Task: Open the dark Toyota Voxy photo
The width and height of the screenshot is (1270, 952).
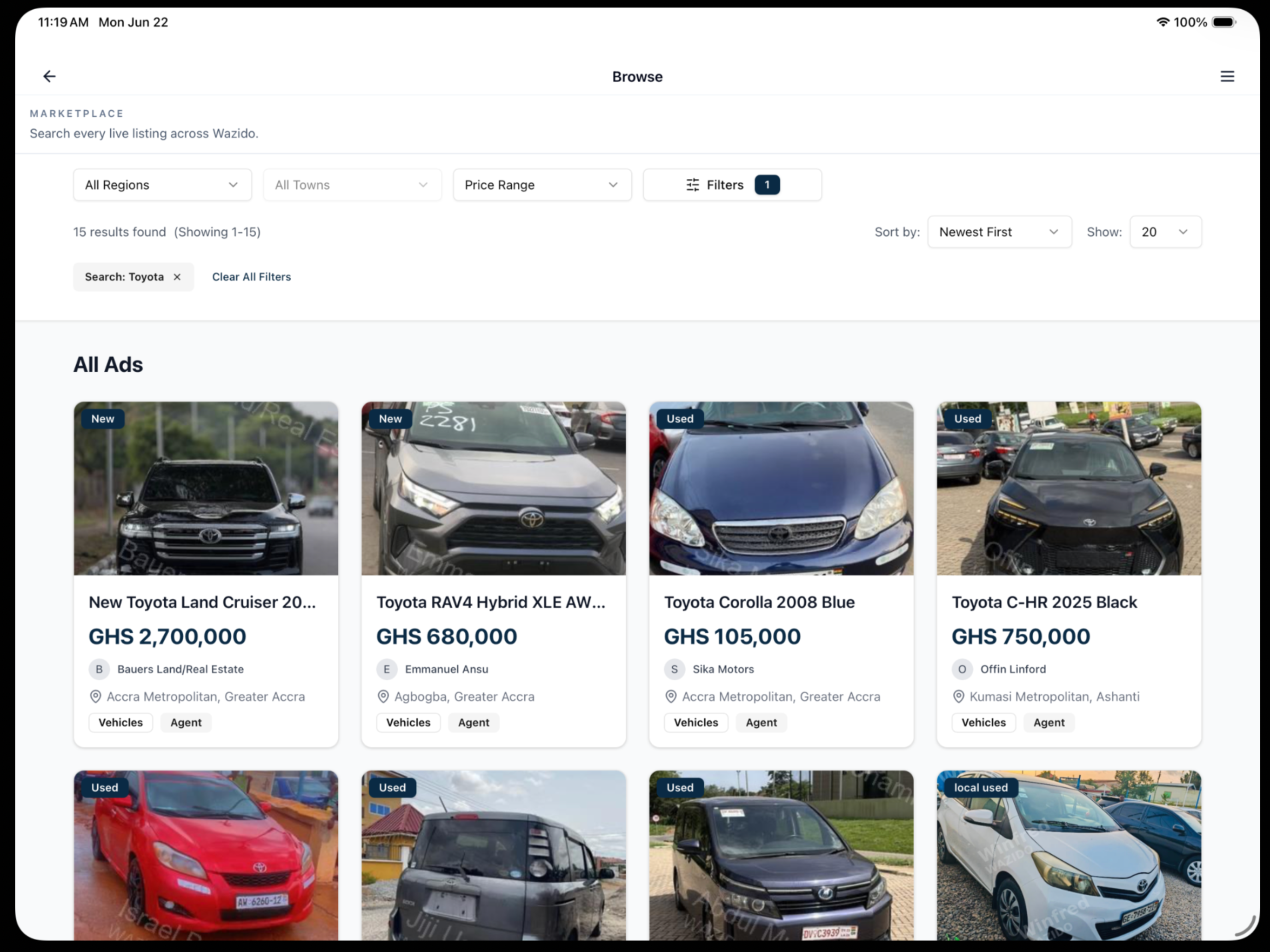Action: pos(781,856)
